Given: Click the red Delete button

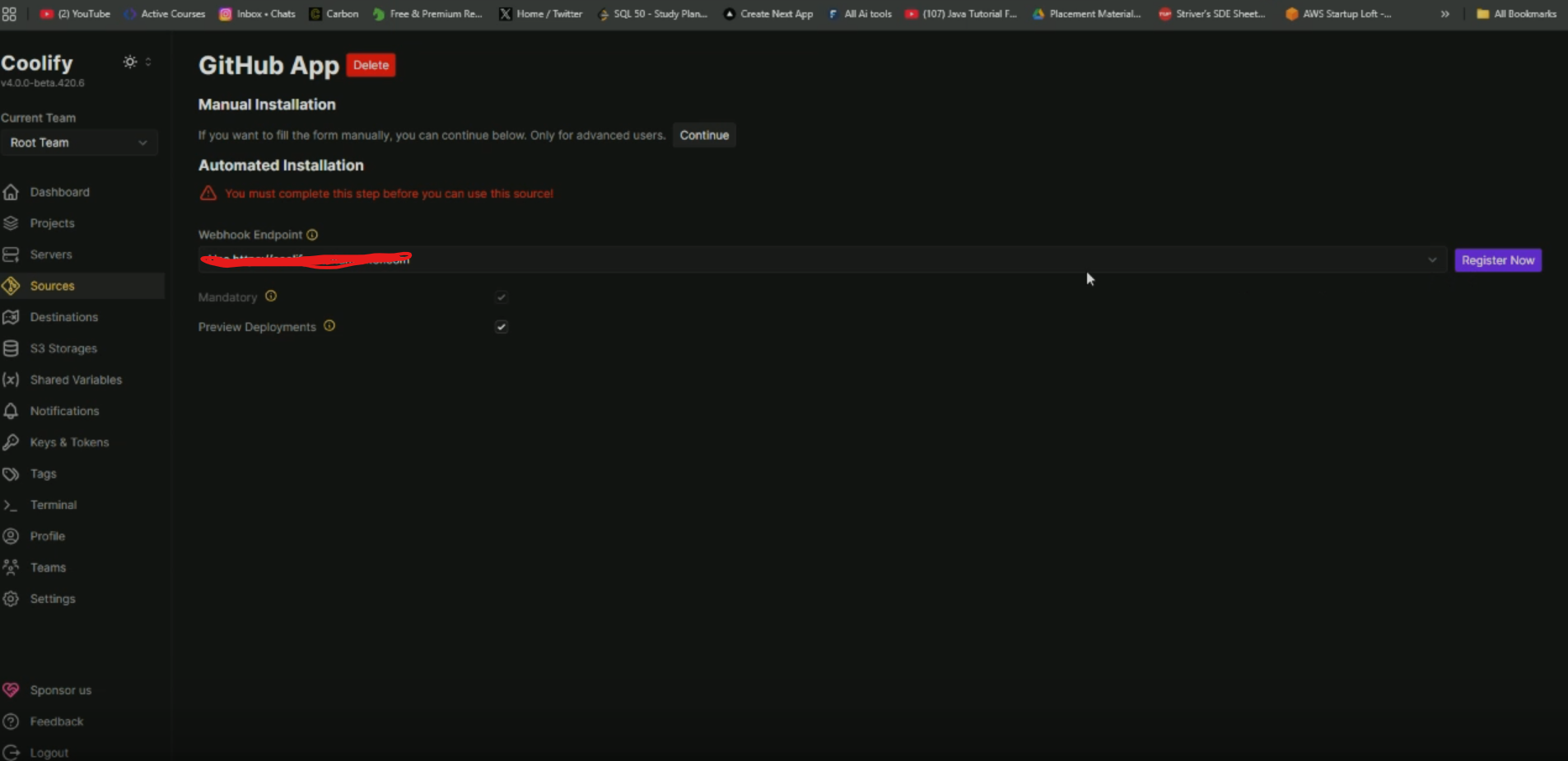Looking at the screenshot, I should click(371, 65).
